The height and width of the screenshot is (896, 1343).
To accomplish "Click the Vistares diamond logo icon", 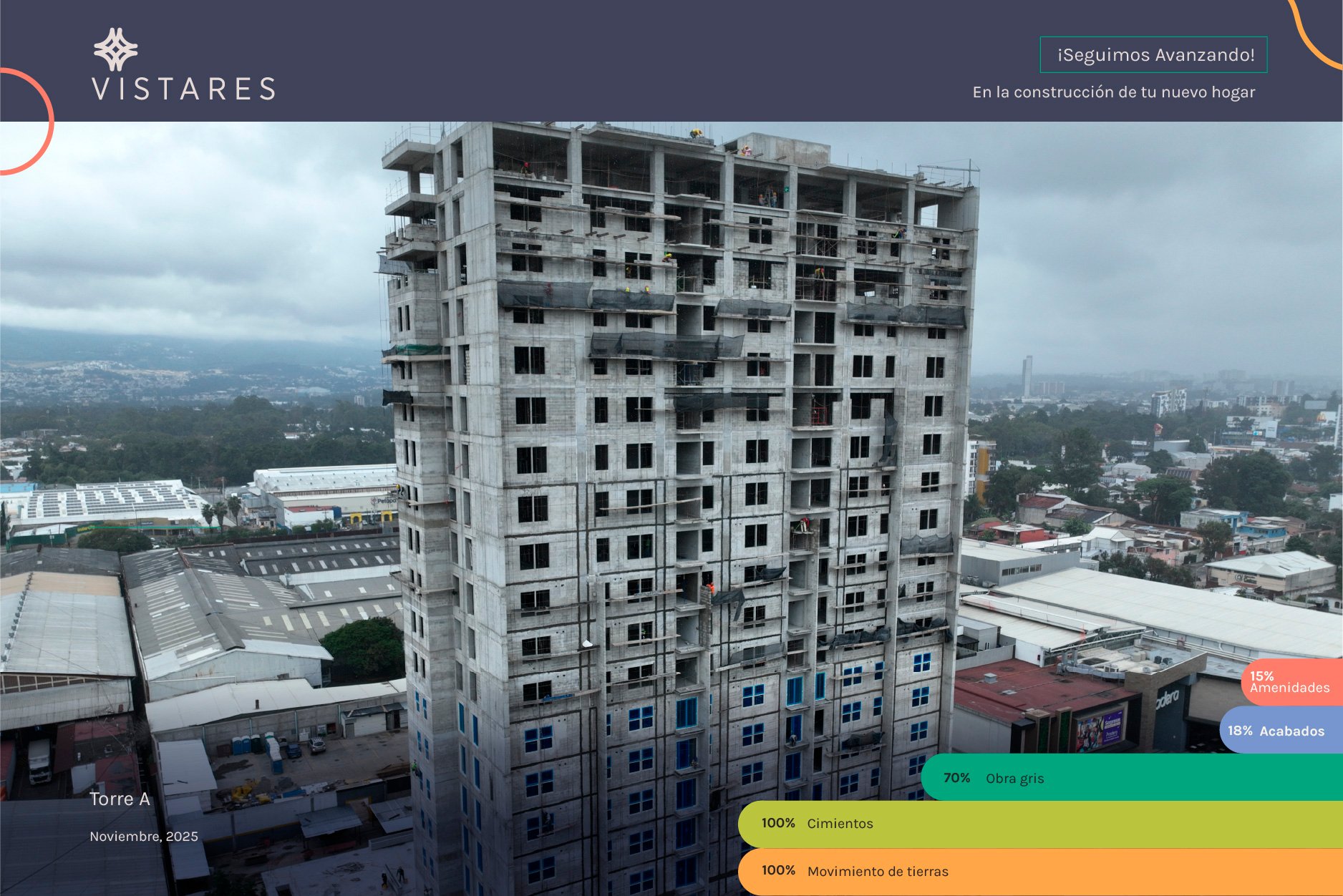I will (x=115, y=49).
